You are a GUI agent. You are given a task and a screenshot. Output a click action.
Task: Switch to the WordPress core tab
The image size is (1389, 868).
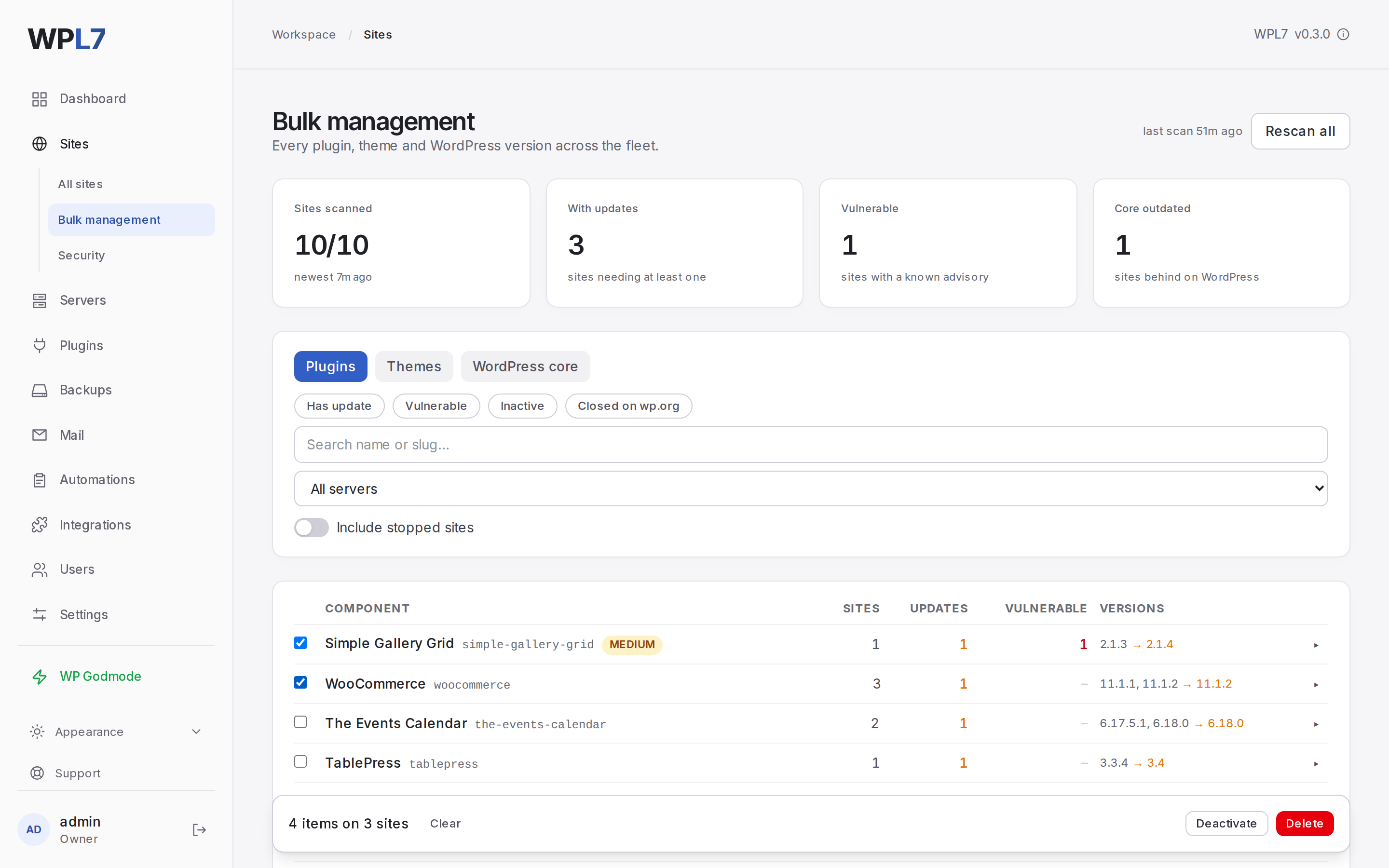(x=525, y=366)
